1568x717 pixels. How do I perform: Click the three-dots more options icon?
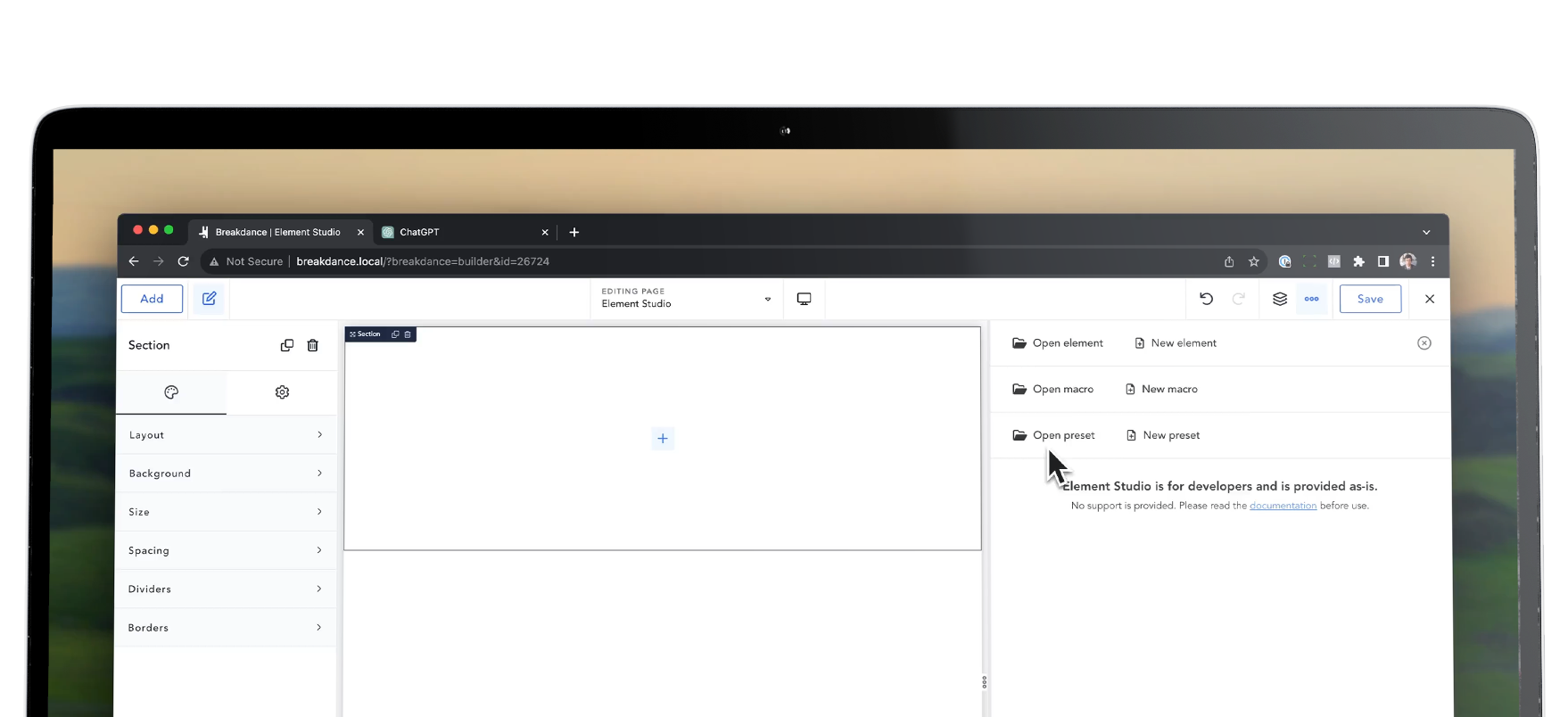pos(1311,299)
